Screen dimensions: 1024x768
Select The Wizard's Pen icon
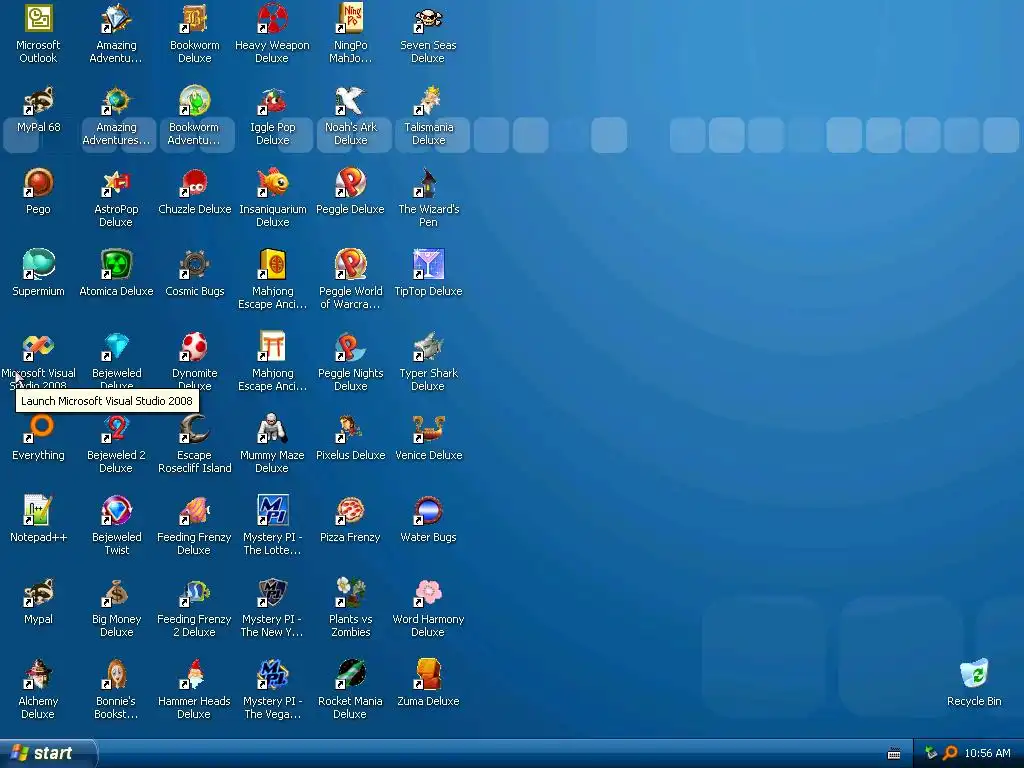point(428,183)
